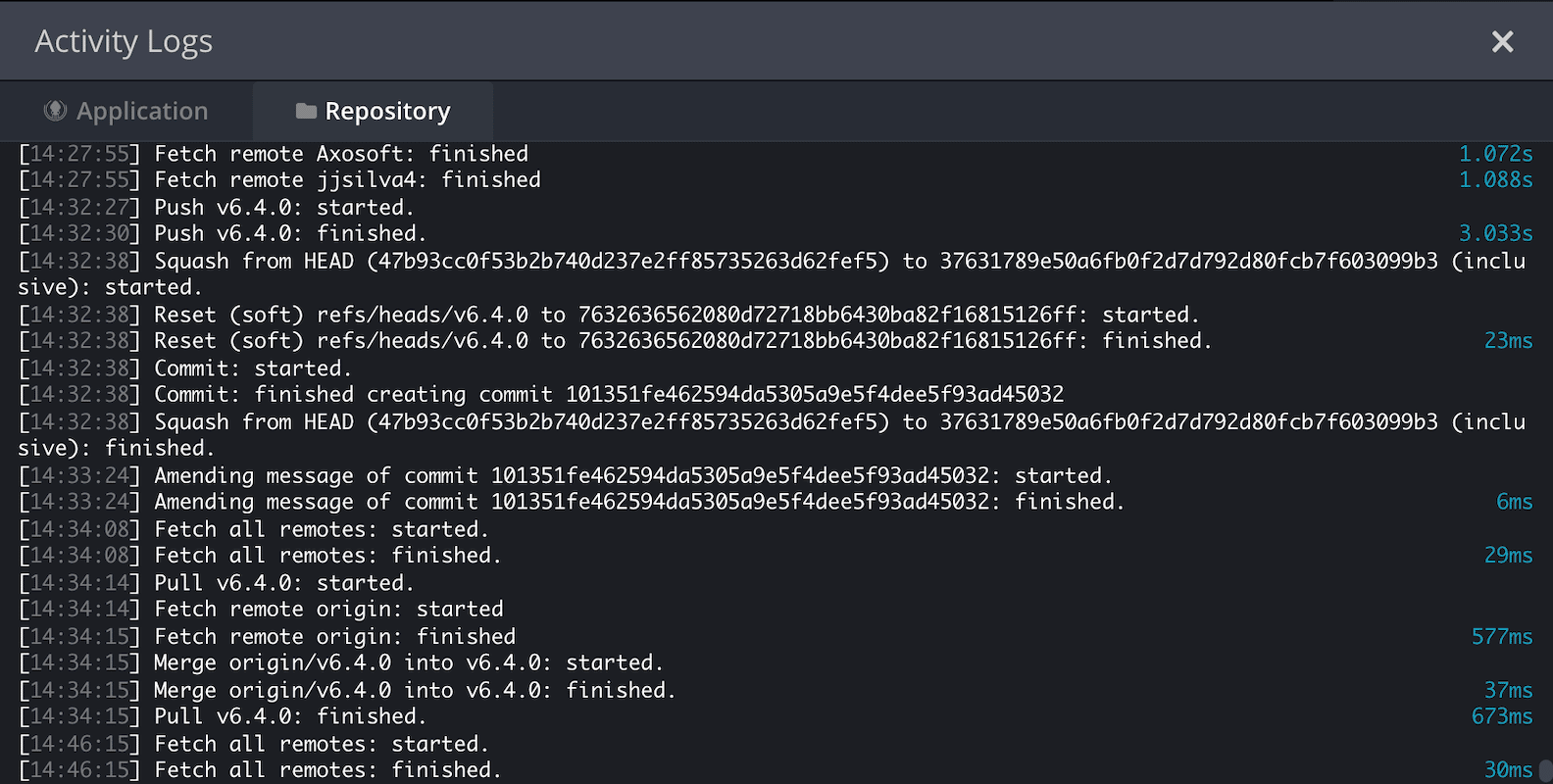Image resolution: width=1553 pixels, height=784 pixels.
Task: Select "Fetch remote Axosoft: finished" entry
Action: point(340,153)
